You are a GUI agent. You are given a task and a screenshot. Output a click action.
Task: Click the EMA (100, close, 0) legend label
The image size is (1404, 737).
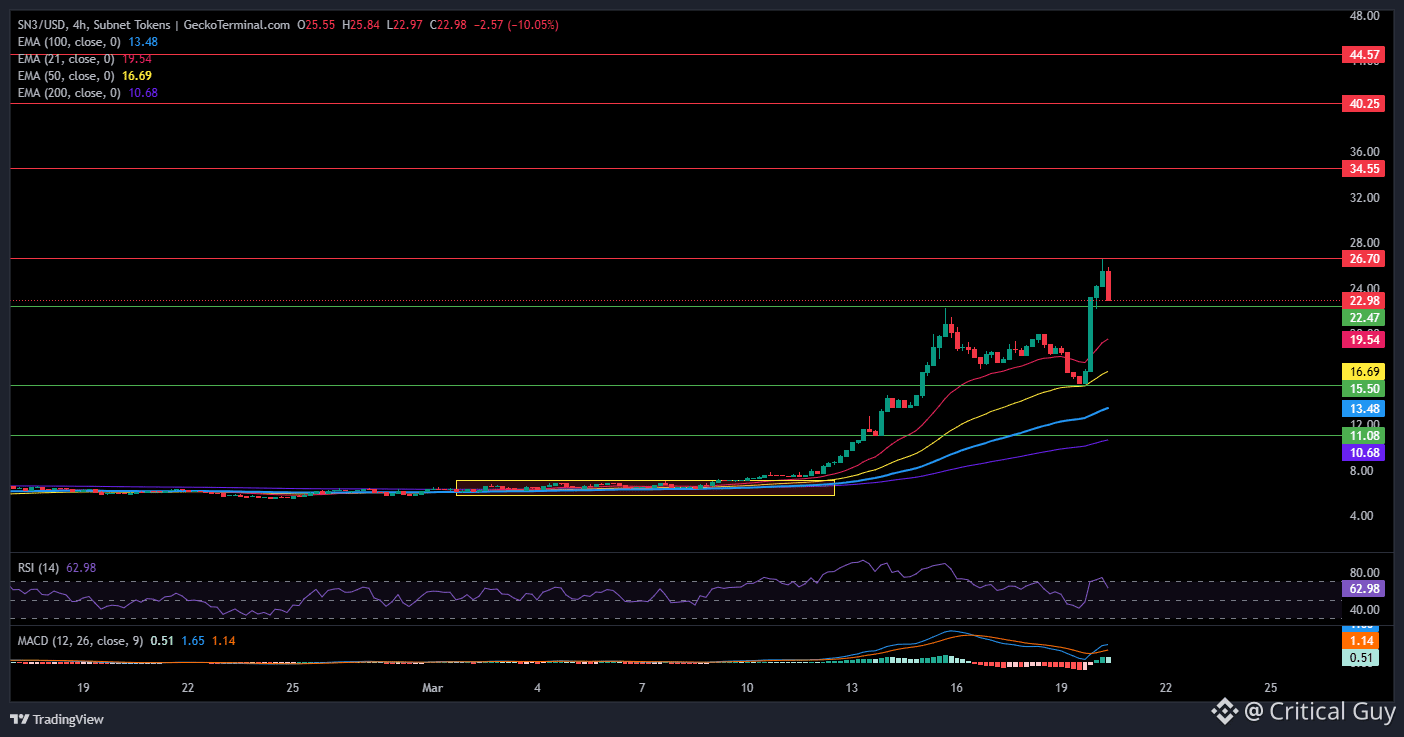coord(69,42)
